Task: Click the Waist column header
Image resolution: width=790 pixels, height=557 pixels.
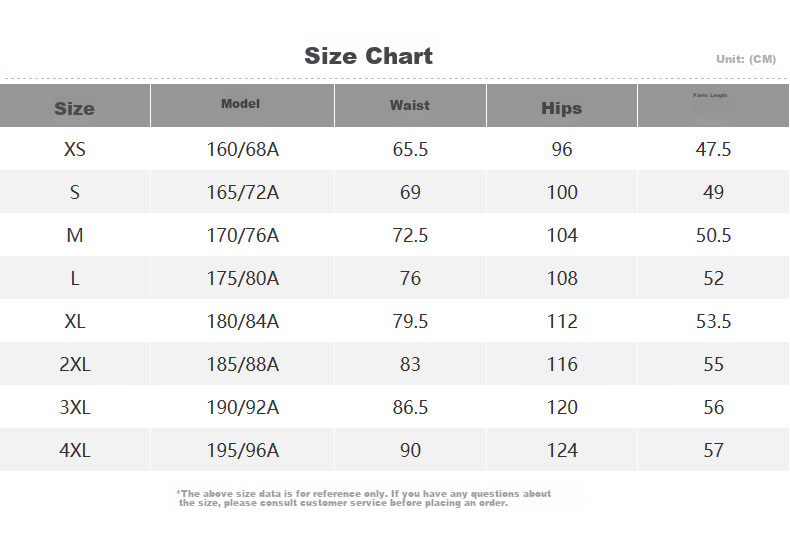Action: coord(410,105)
